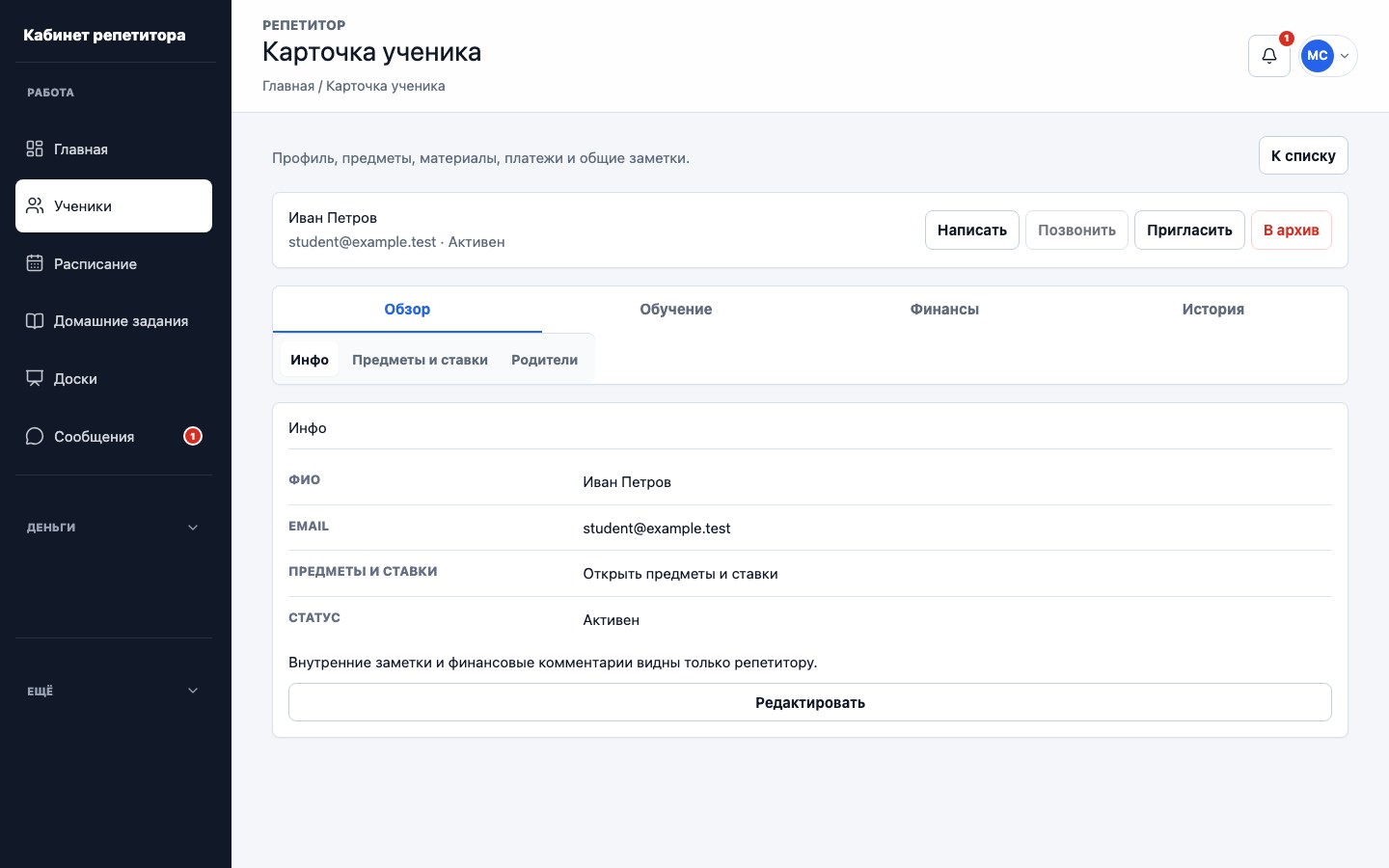Click the internal notes visibility notice text
Viewport: 1389px width, 868px height.
tap(553, 663)
